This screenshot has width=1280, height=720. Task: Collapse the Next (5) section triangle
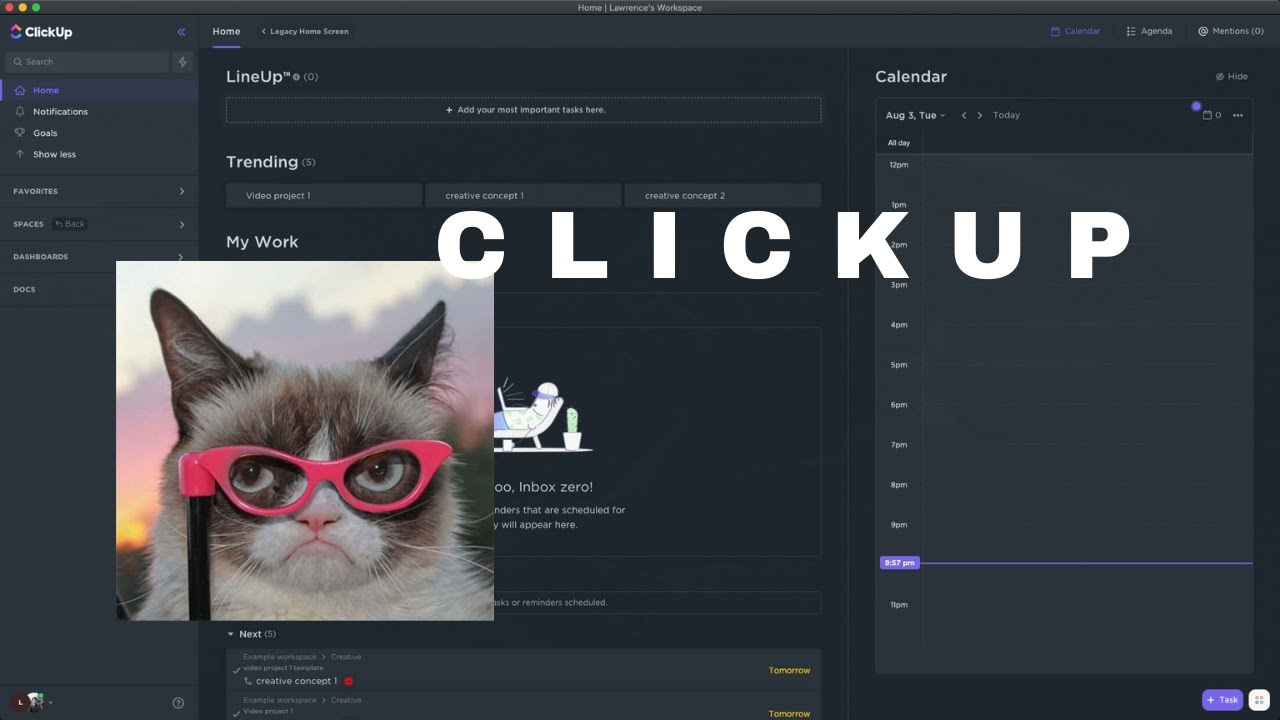[x=231, y=634]
